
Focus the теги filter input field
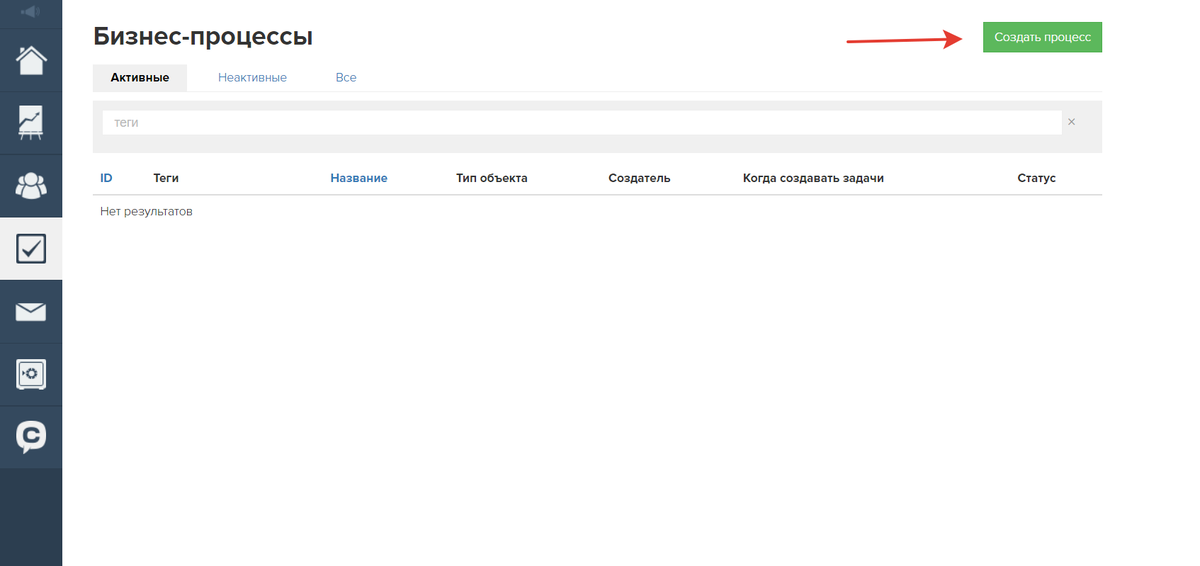pyautogui.click(x=580, y=122)
